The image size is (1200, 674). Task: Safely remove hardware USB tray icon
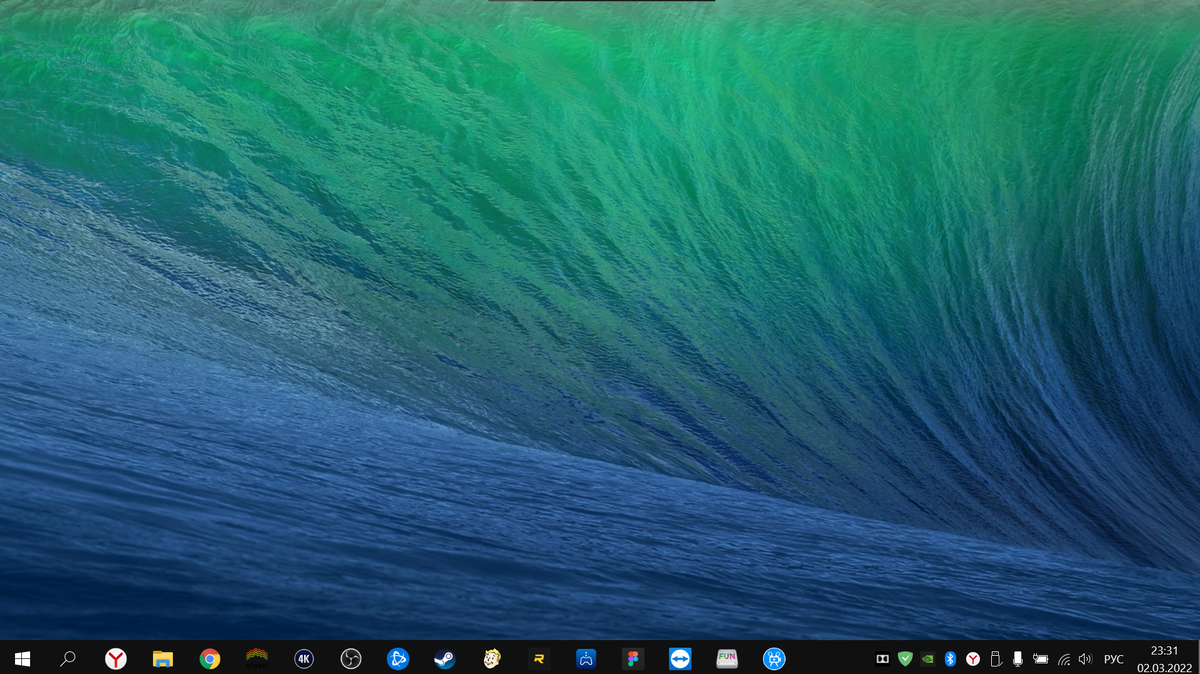[995, 659]
